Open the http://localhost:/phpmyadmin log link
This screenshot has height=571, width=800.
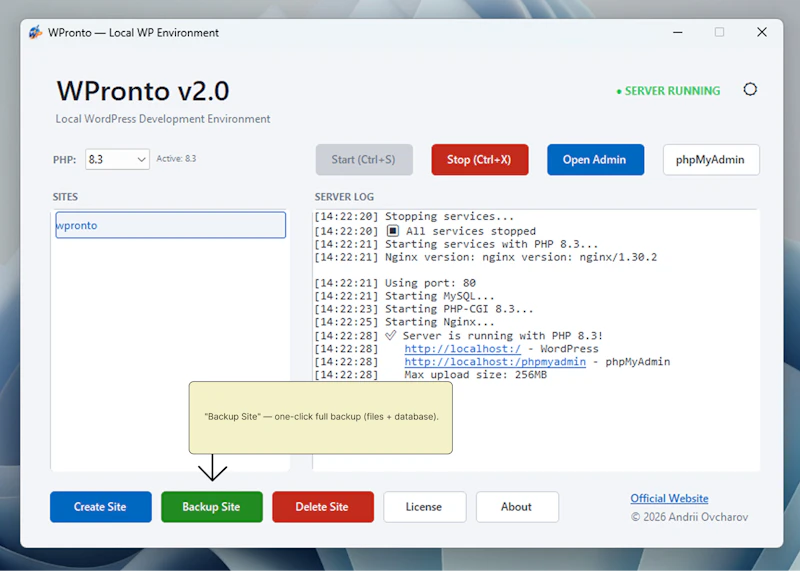coord(495,362)
